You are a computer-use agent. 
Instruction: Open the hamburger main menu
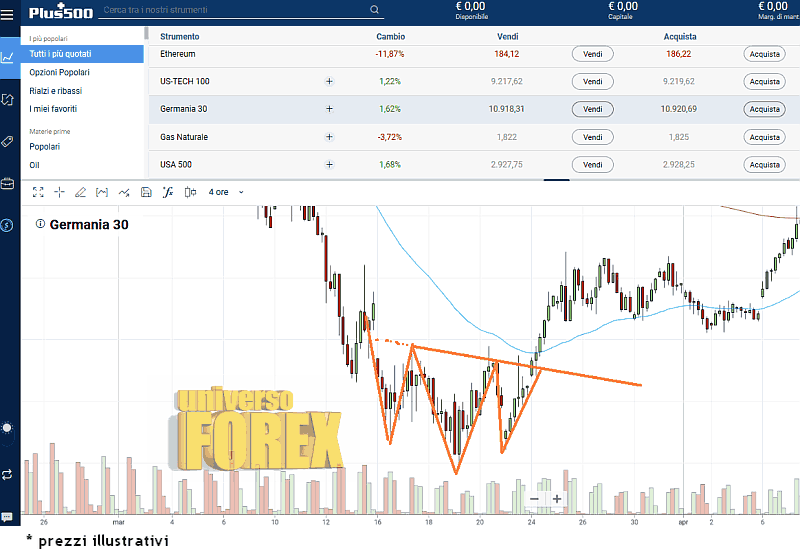[9, 13]
